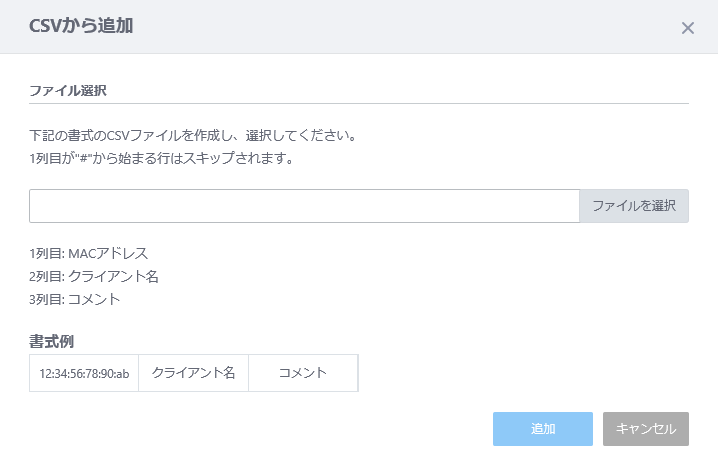The height and width of the screenshot is (465, 718).
Task: Click the 書式例 heading
Action: (x=52, y=341)
